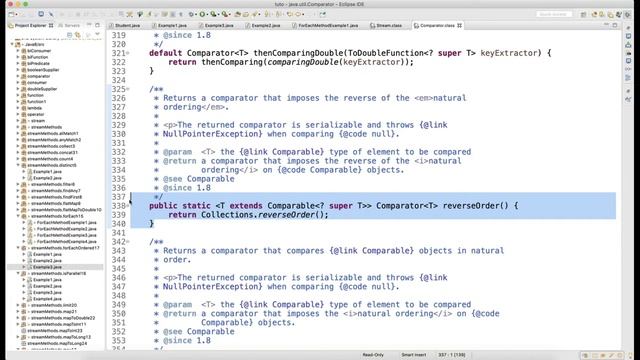Toggle Link with Editor in Project Explorer
This screenshot has height=360, width=640.
[78, 35]
